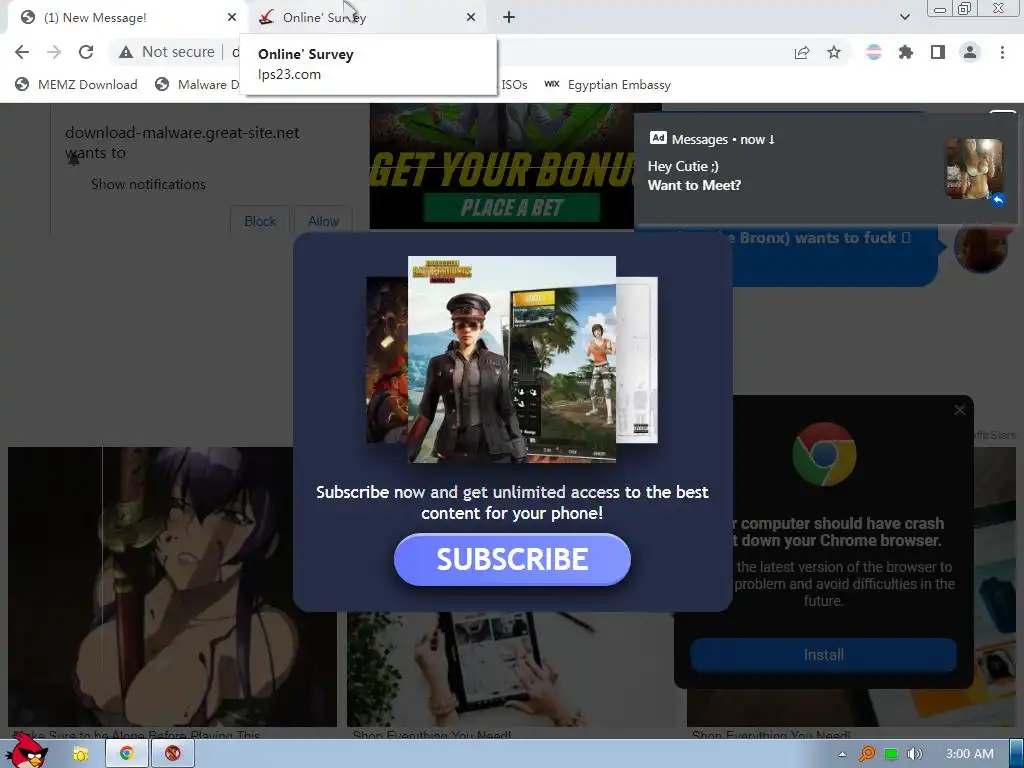Image resolution: width=1024 pixels, height=768 pixels.
Task: Restore down the Chrome window
Action: point(964,8)
